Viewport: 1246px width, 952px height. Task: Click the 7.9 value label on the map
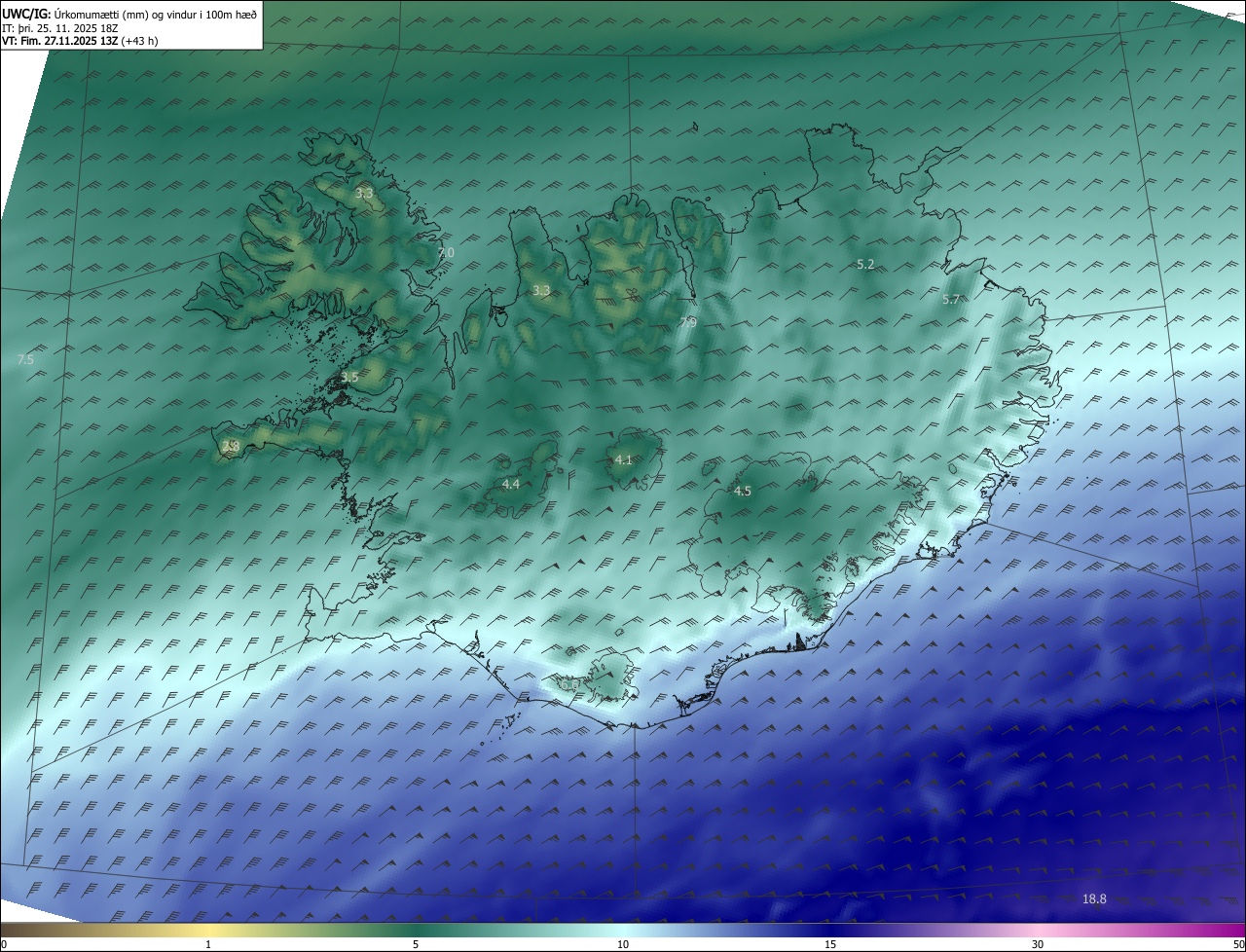687,321
